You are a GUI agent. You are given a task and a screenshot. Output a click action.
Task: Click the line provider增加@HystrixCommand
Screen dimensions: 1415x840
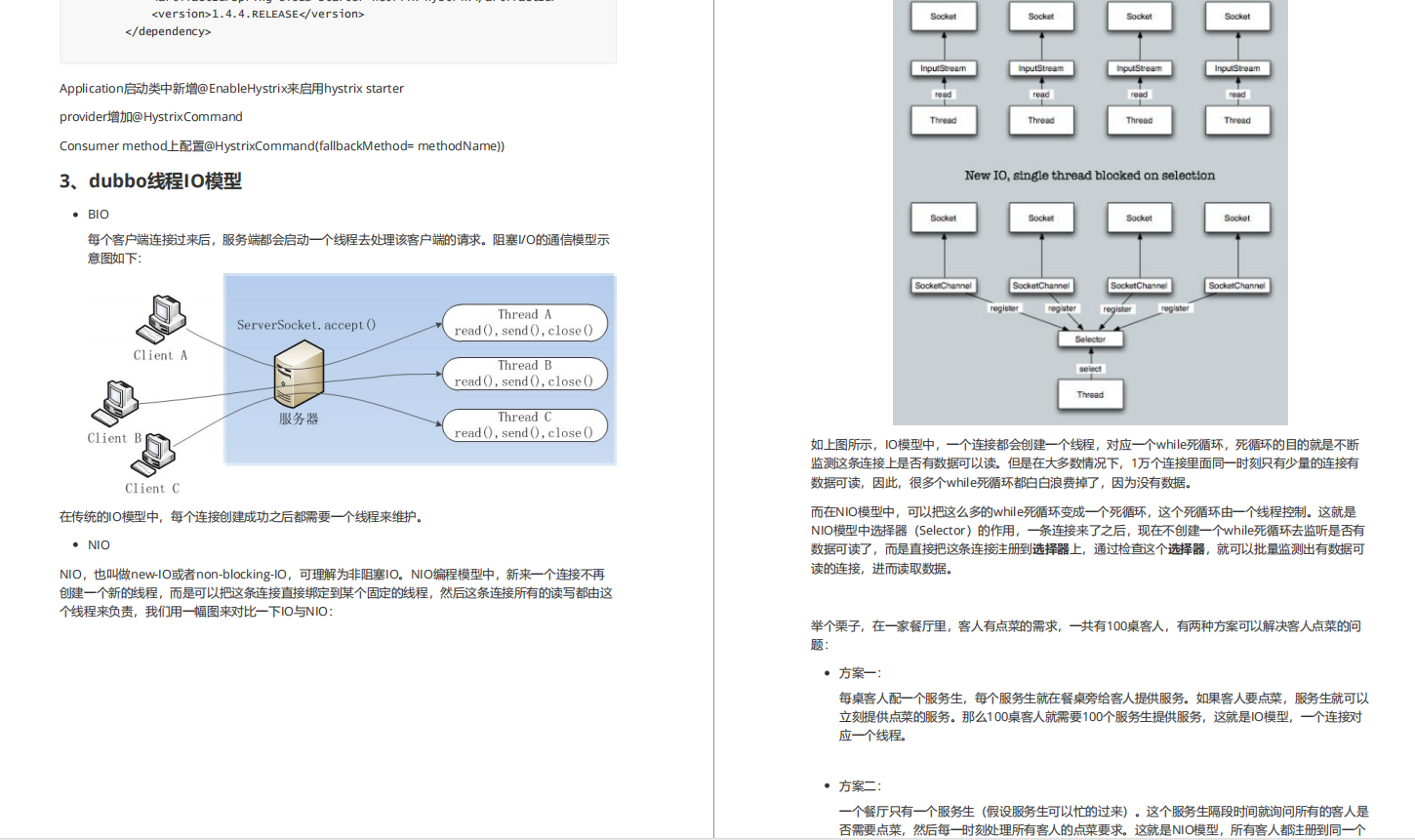pyautogui.click(x=151, y=117)
